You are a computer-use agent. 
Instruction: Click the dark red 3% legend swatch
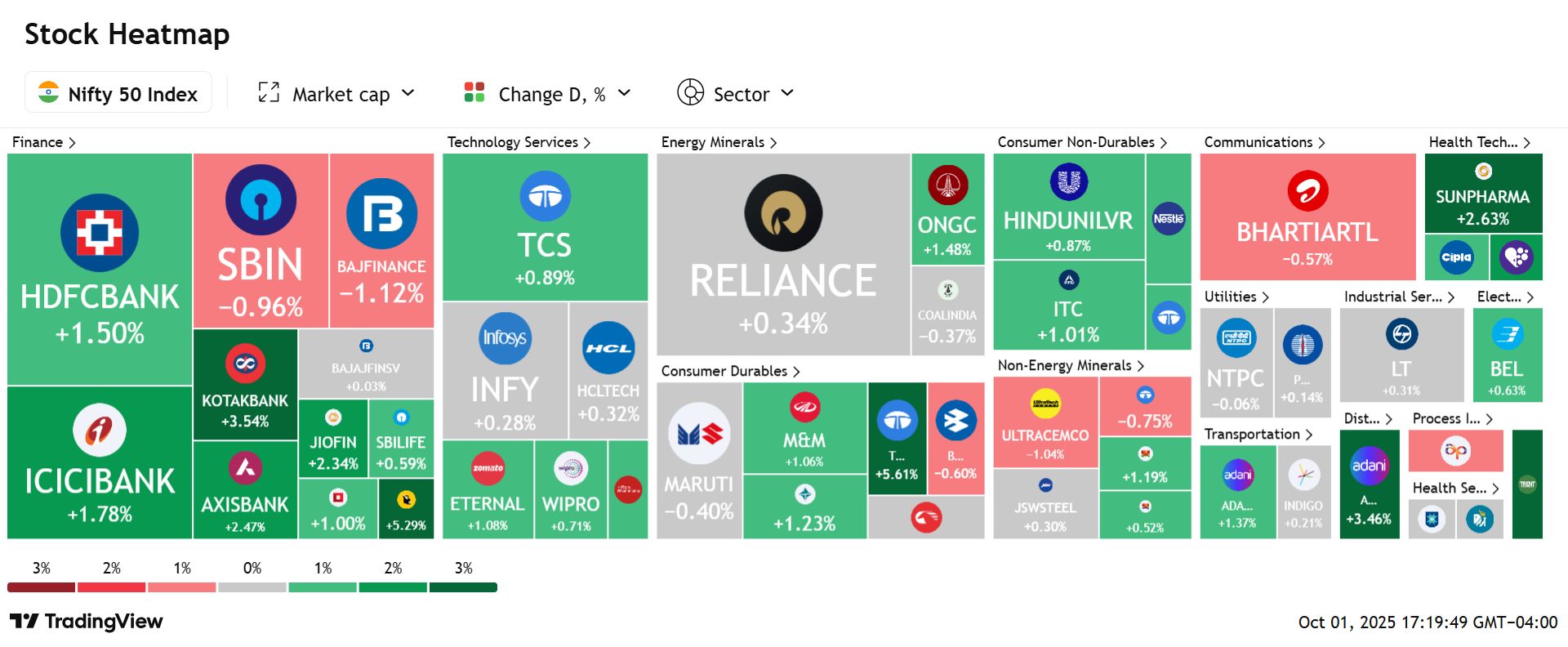(x=41, y=587)
